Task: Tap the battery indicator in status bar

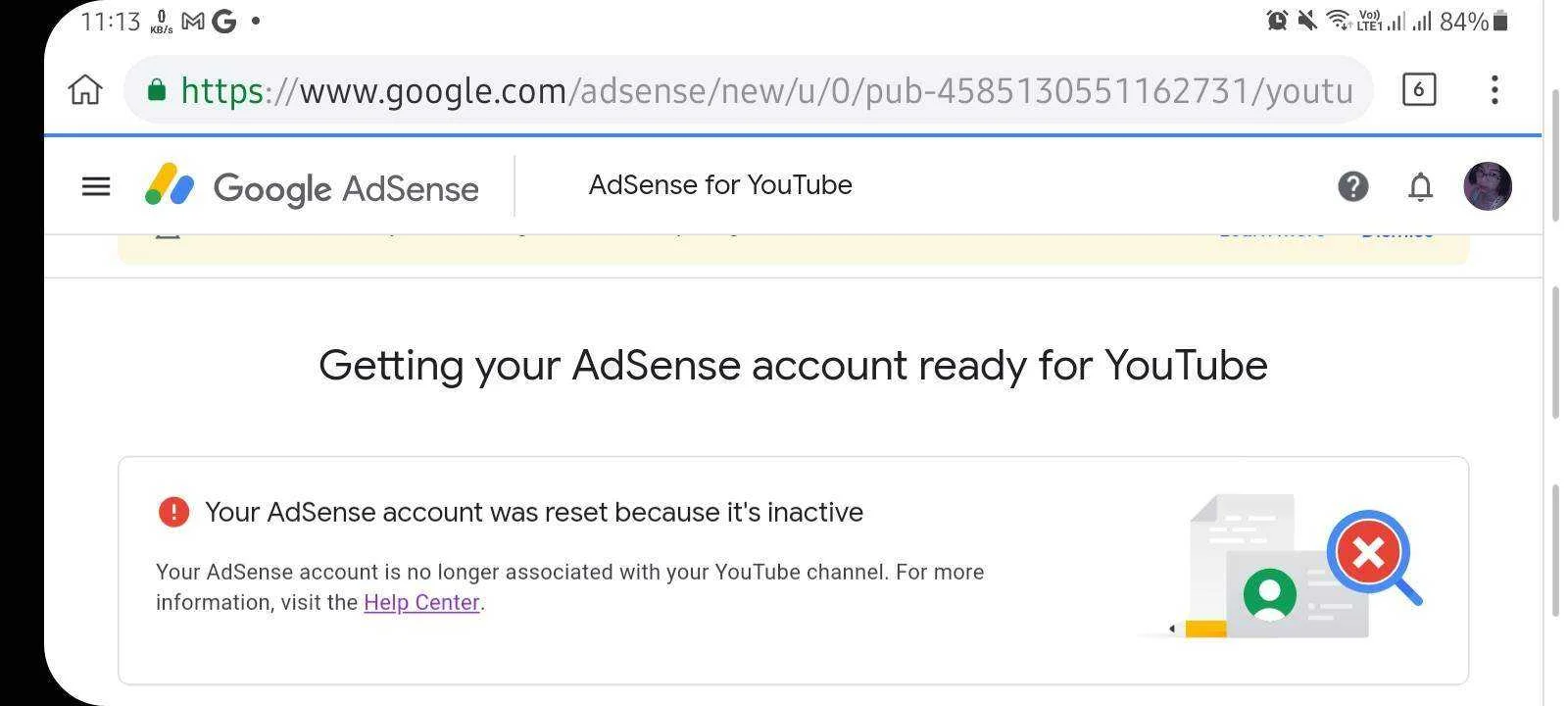Action: 1500,21
